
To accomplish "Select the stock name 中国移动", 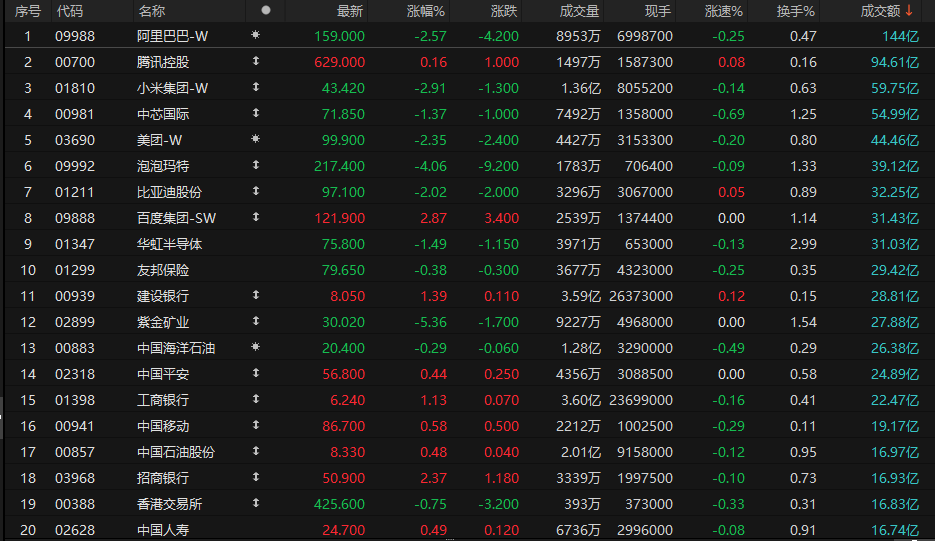I will click(x=163, y=426).
